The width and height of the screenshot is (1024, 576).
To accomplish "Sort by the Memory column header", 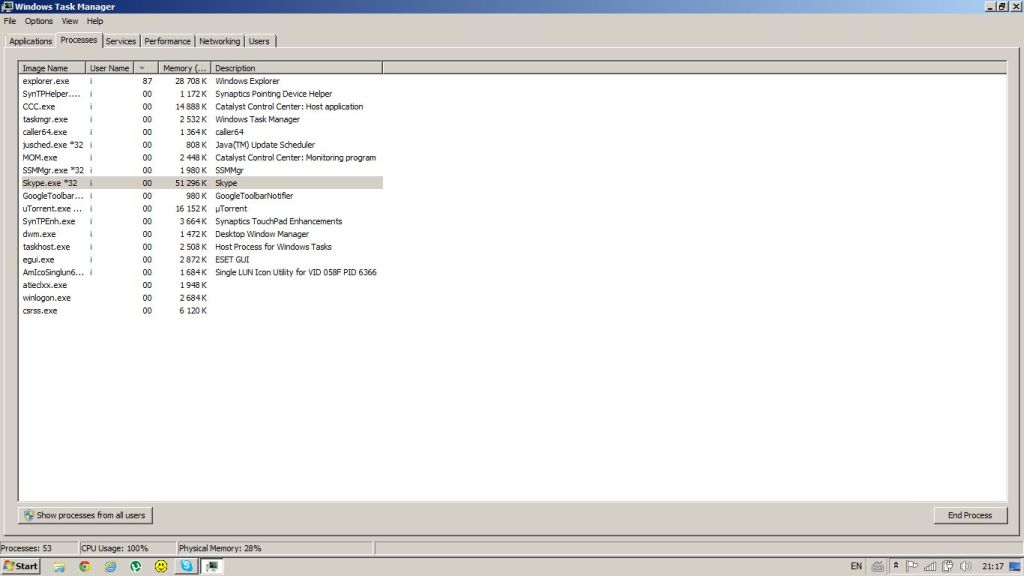I will coord(184,68).
